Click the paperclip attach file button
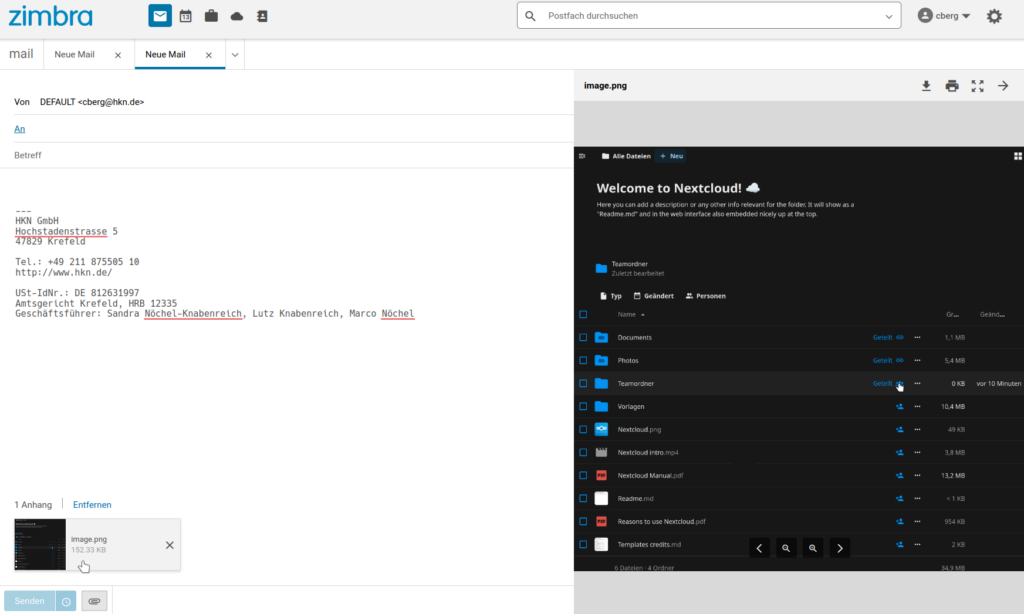The image size is (1024, 614). 94,601
